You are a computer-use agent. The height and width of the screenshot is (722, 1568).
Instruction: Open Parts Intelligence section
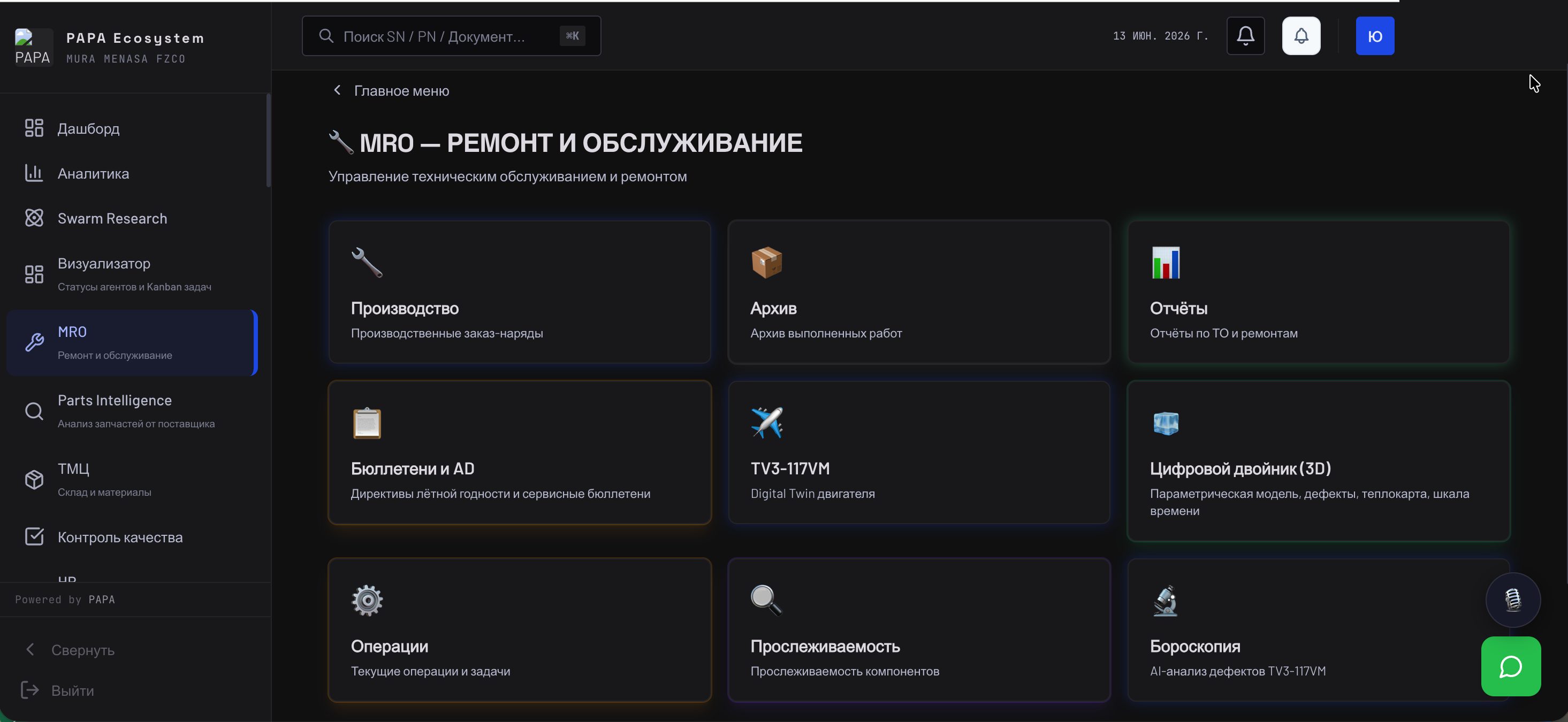coord(133,411)
